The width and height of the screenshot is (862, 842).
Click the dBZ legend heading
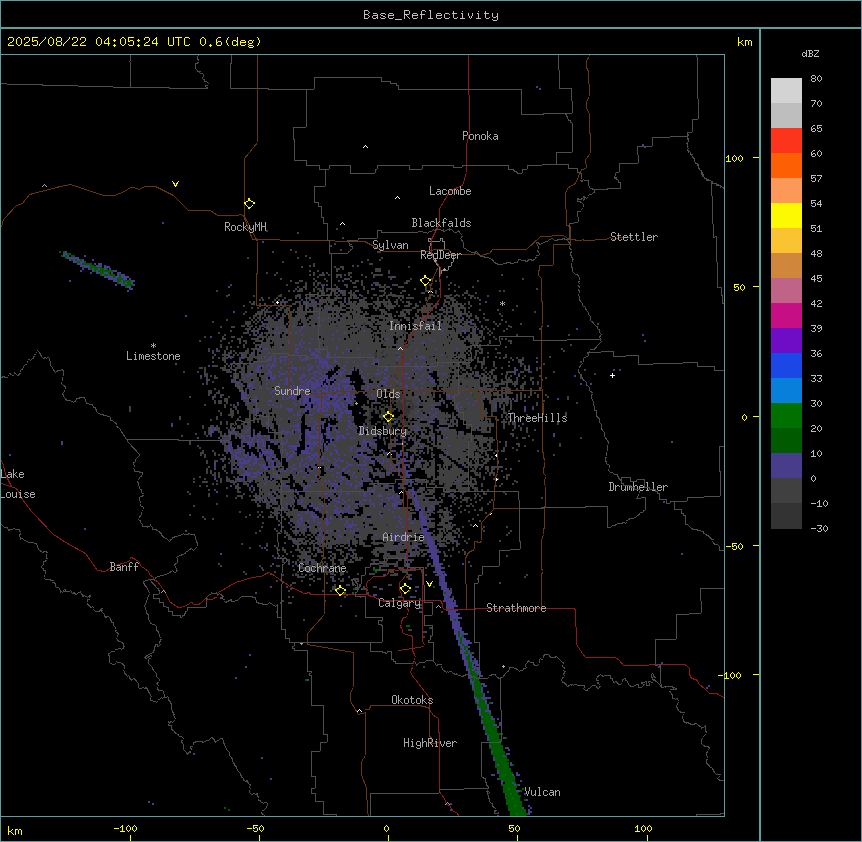(x=810, y=53)
